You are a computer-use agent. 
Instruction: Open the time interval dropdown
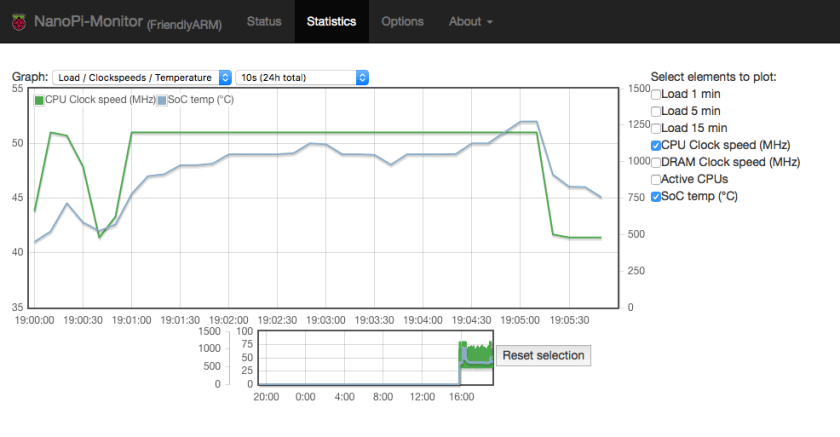[x=303, y=77]
